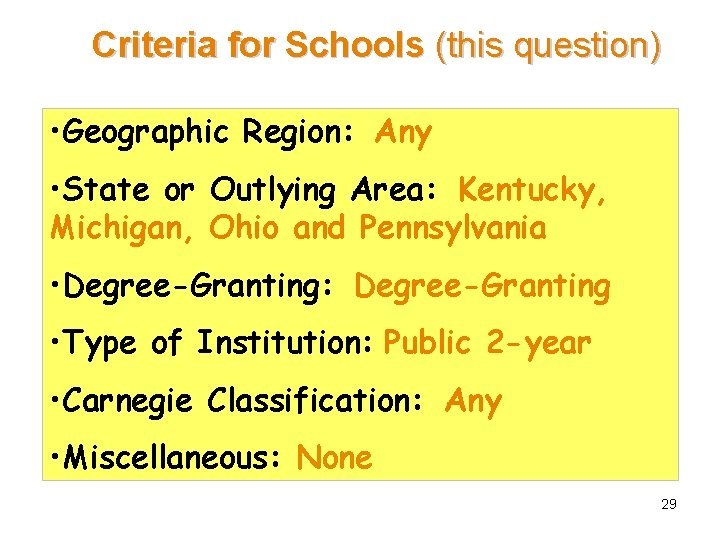720x540 pixels.
Task: Click on the word "Michigan"
Action: pos(123,228)
